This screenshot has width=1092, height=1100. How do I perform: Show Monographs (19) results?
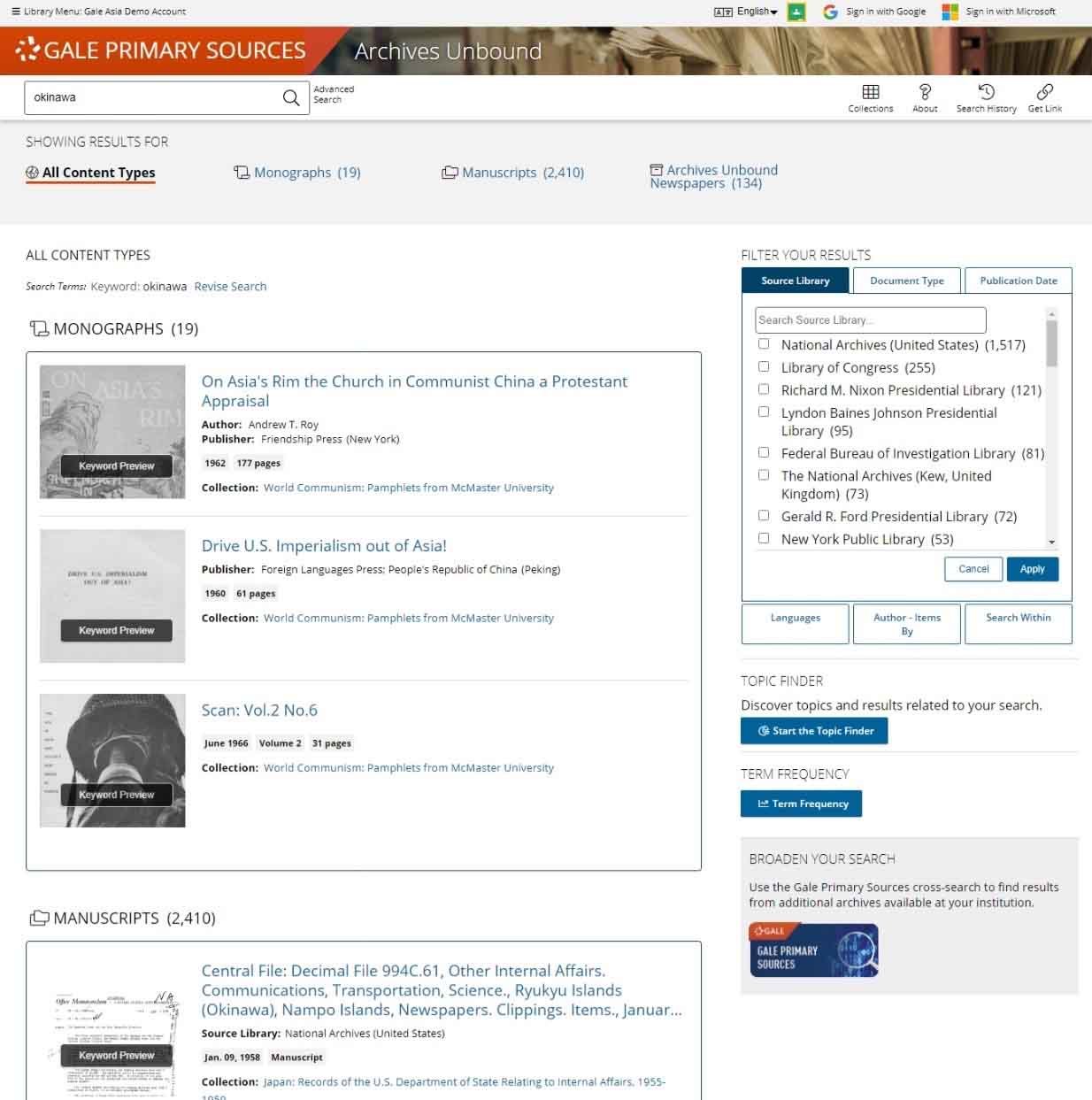[297, 173]
